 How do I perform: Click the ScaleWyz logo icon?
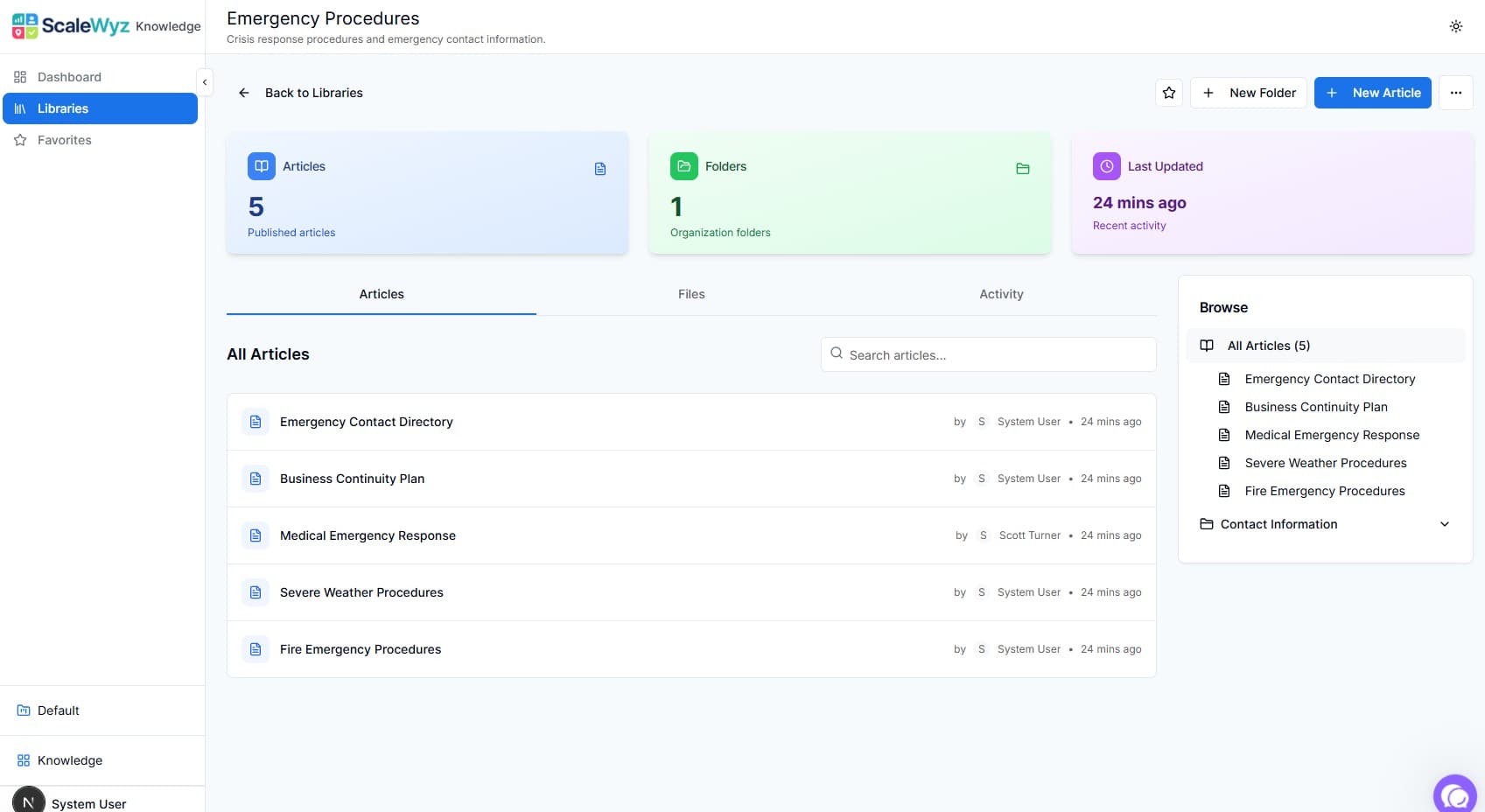[25, 26]
